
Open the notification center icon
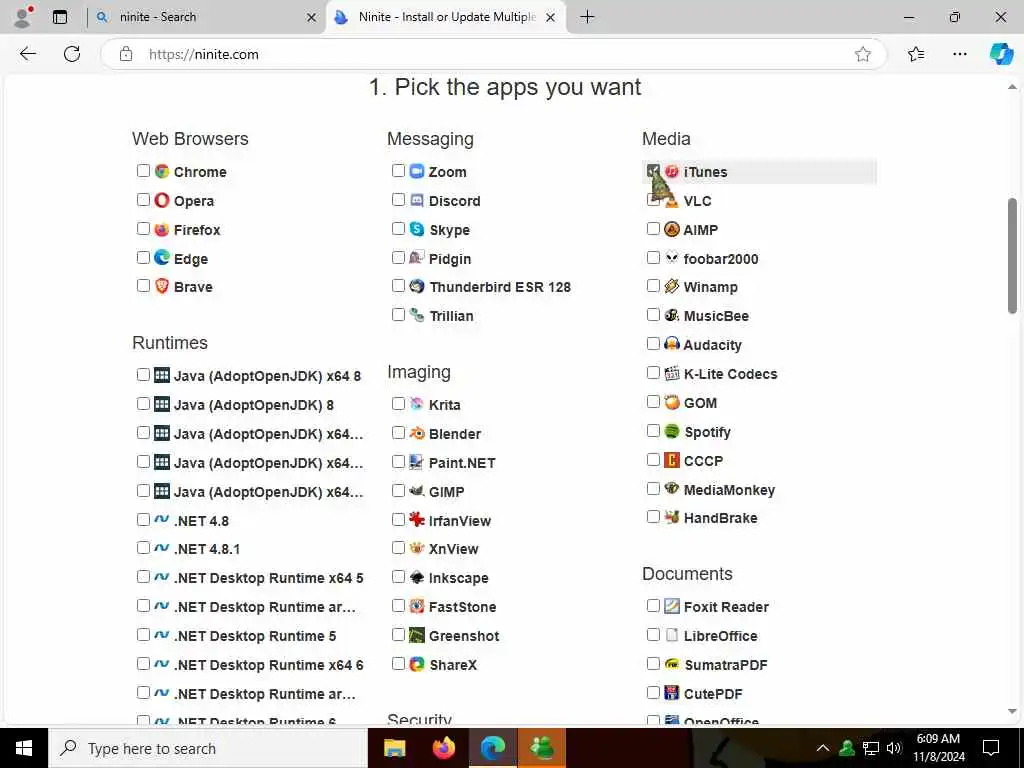click(x=991, y=748)
